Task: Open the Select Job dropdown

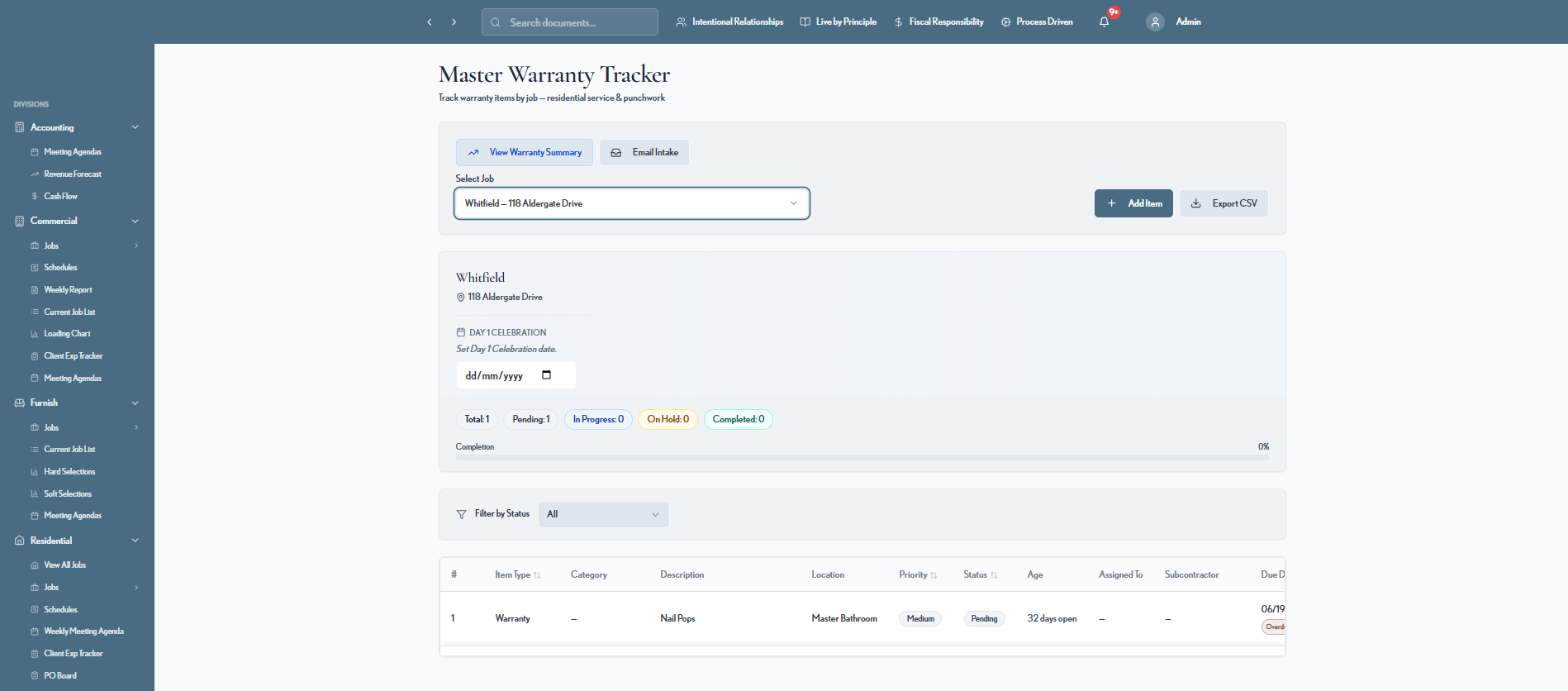Action: point(632,203)
